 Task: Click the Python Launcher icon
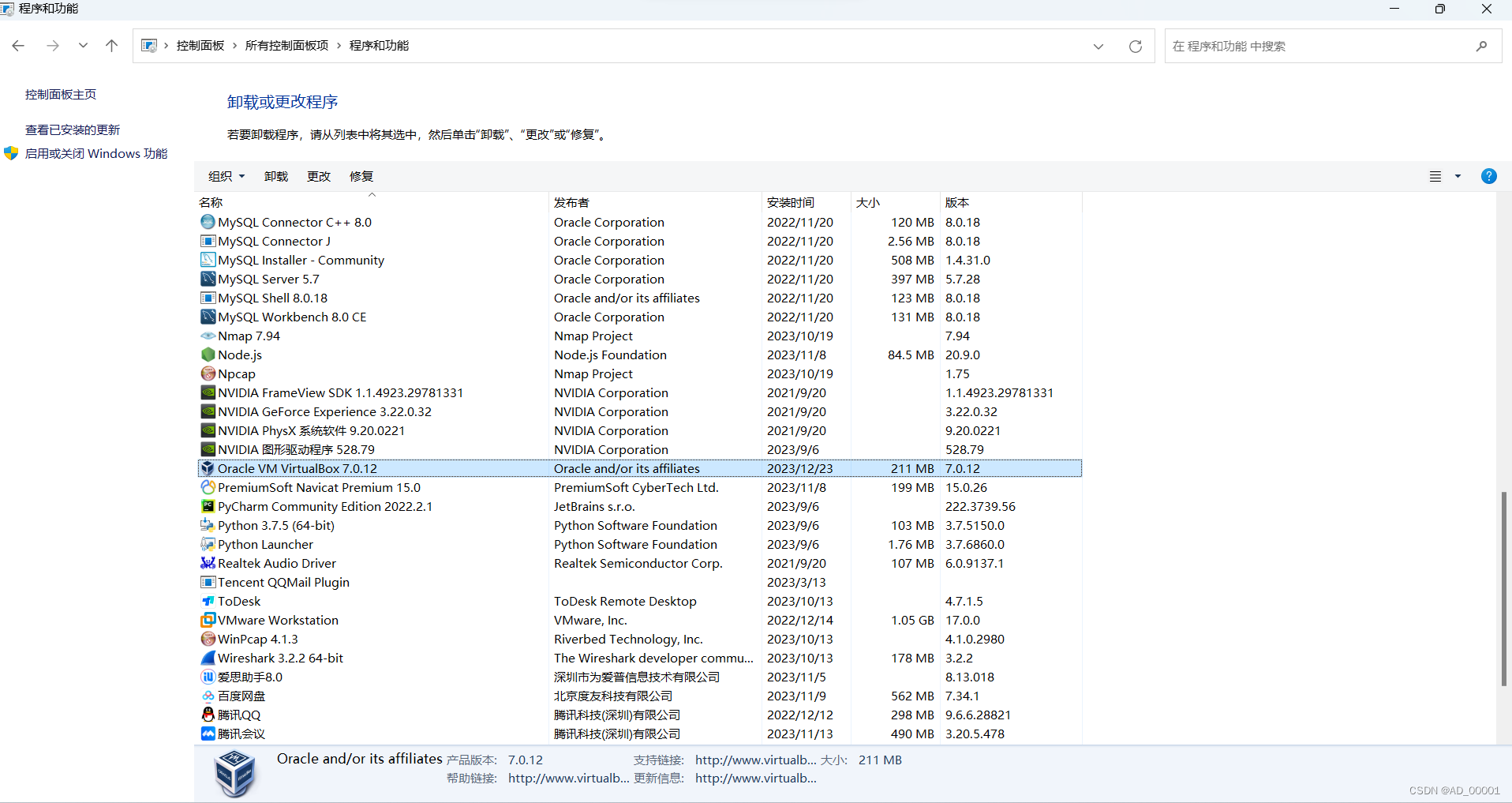pyautogui.click(x=208, y=544)
